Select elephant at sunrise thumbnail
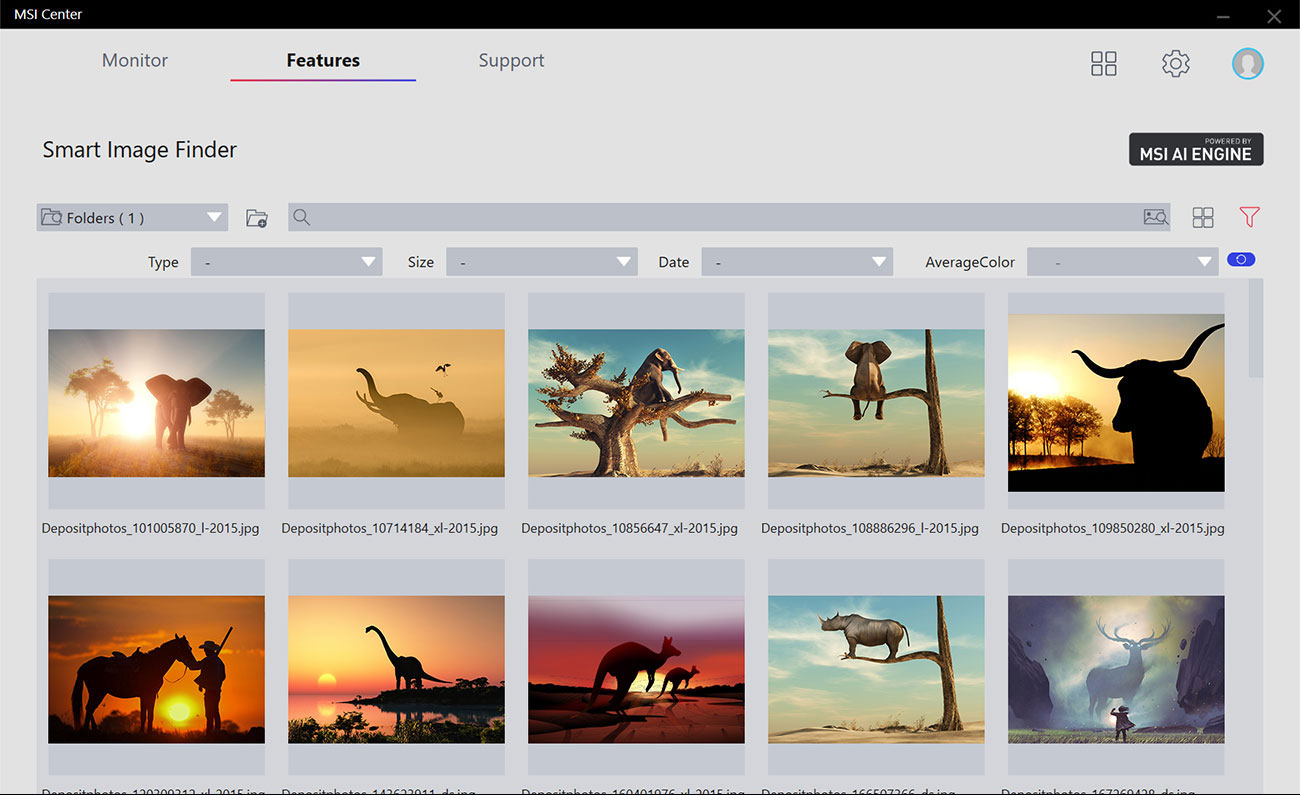The width and height of the screenshot is (1300, 795). pyautogui.click(x=156, y=402)
